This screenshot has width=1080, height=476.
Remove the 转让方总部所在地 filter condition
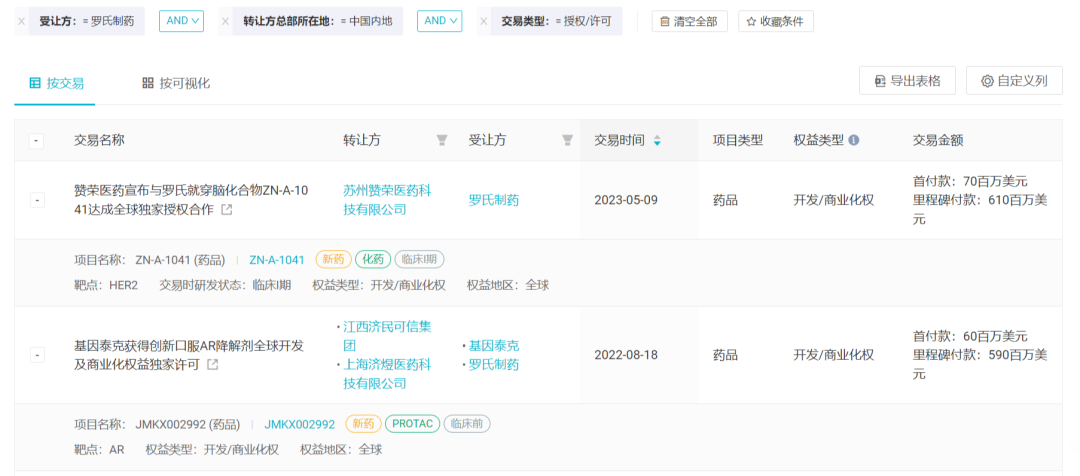click(225, 21)
